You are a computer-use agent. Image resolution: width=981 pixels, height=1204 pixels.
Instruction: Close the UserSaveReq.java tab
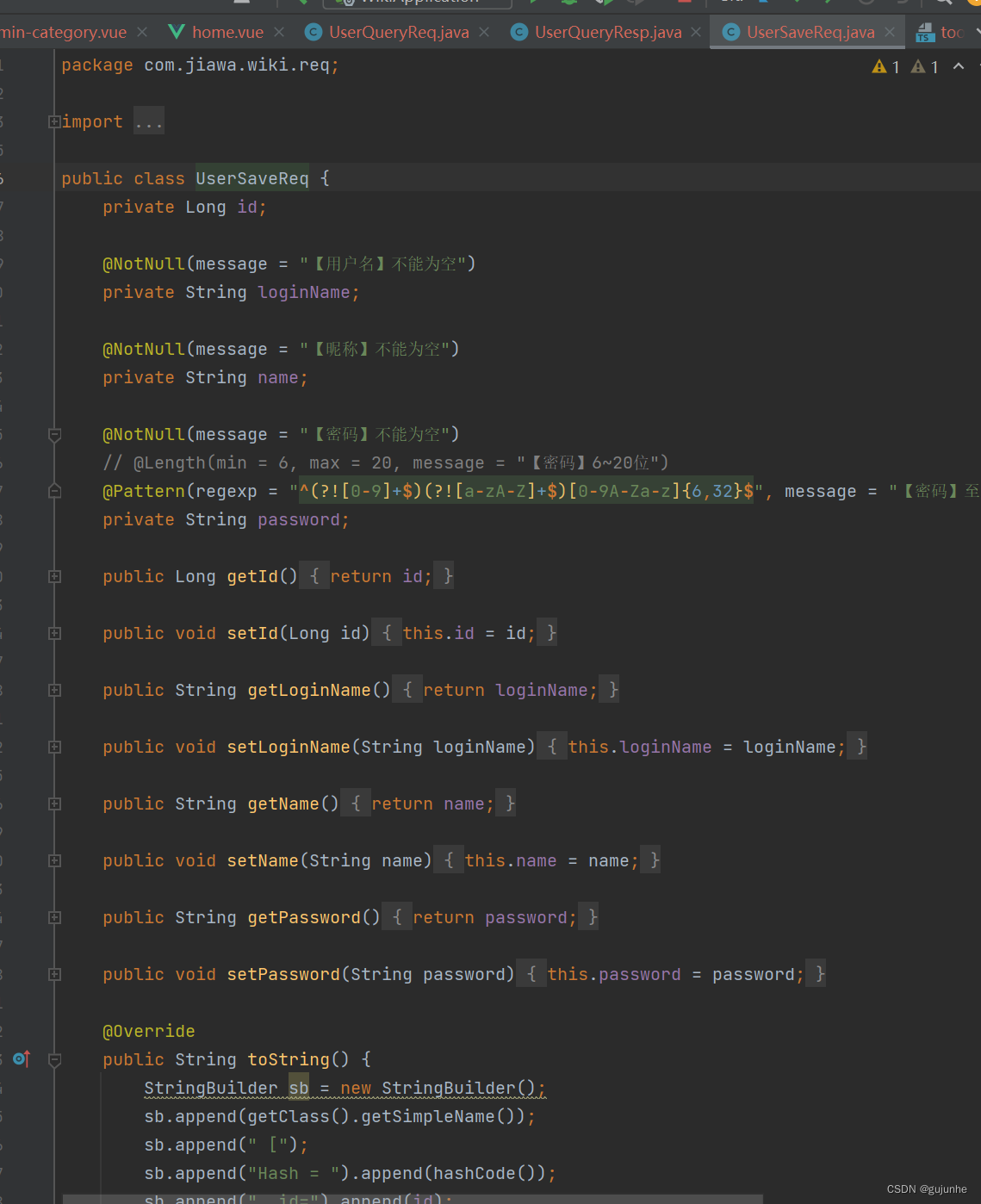click(890, 32)
